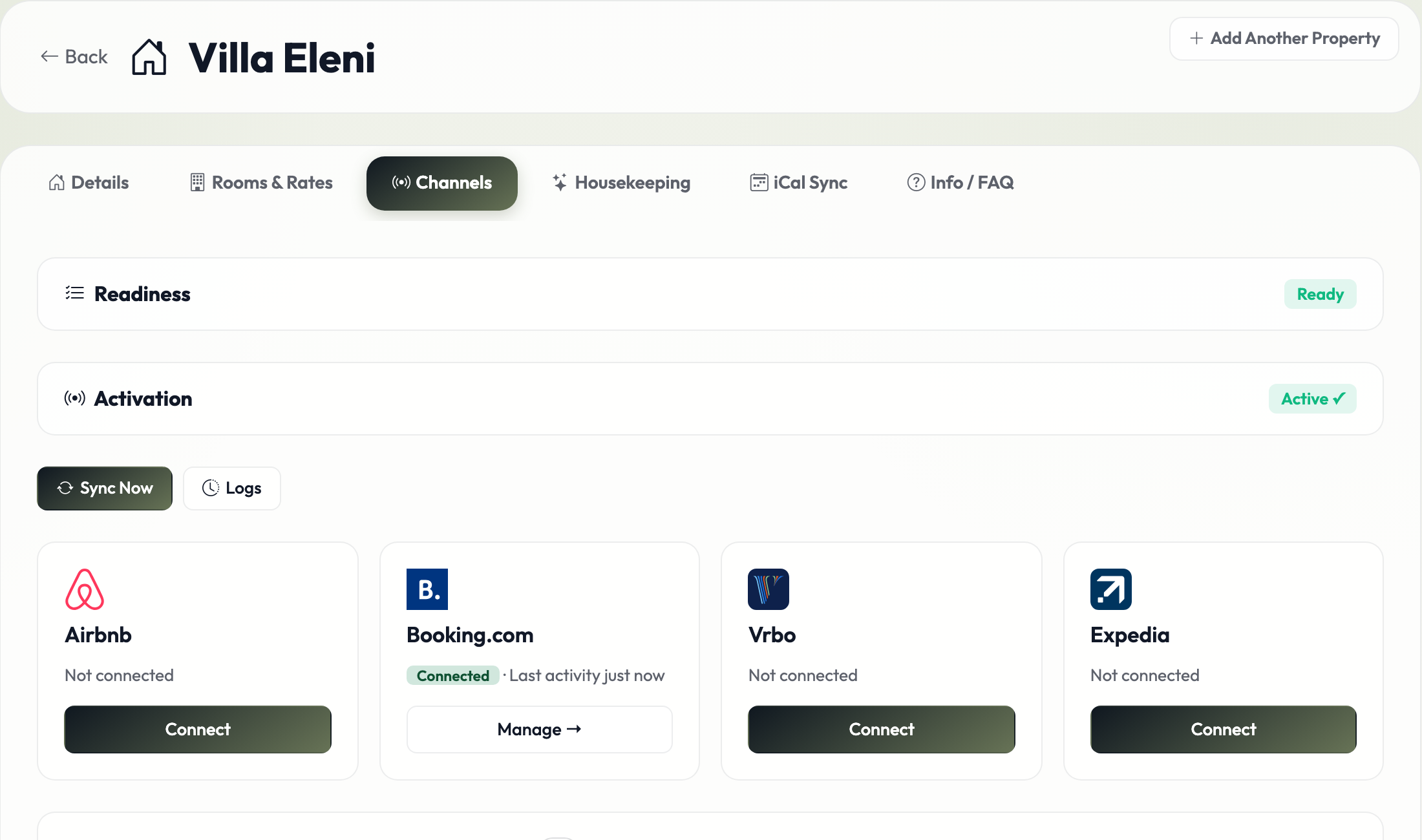Viewport: 1422px width, 840px height.
Task: Connect the Airbnb channel
Action: [198, 730]
